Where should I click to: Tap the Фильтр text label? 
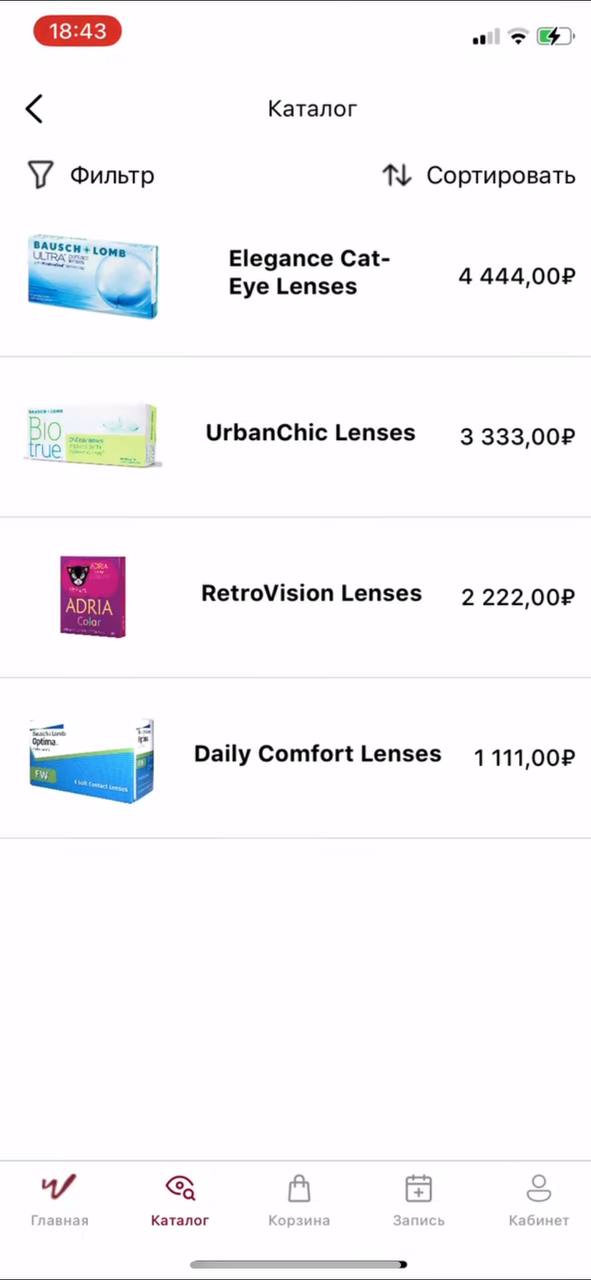point(112,175)
